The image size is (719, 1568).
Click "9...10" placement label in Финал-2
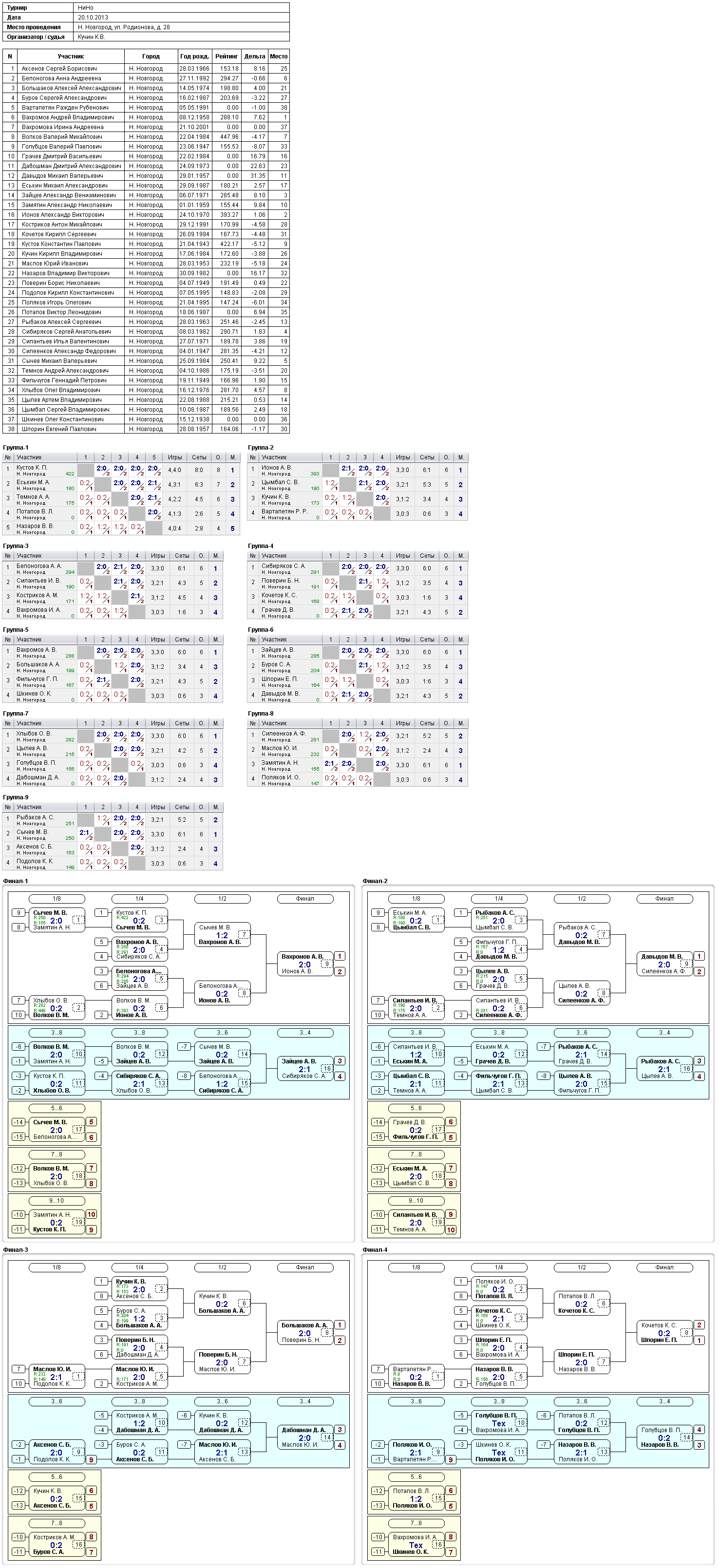pyautogui.click(x=416, y=1200)
